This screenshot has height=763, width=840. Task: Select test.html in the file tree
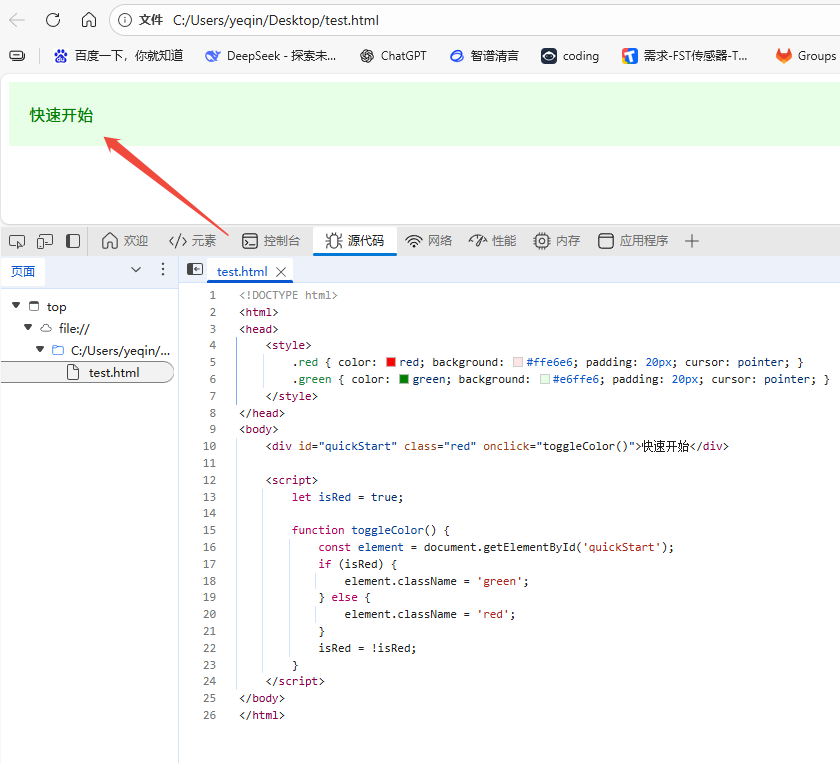(x=113, y=372)
